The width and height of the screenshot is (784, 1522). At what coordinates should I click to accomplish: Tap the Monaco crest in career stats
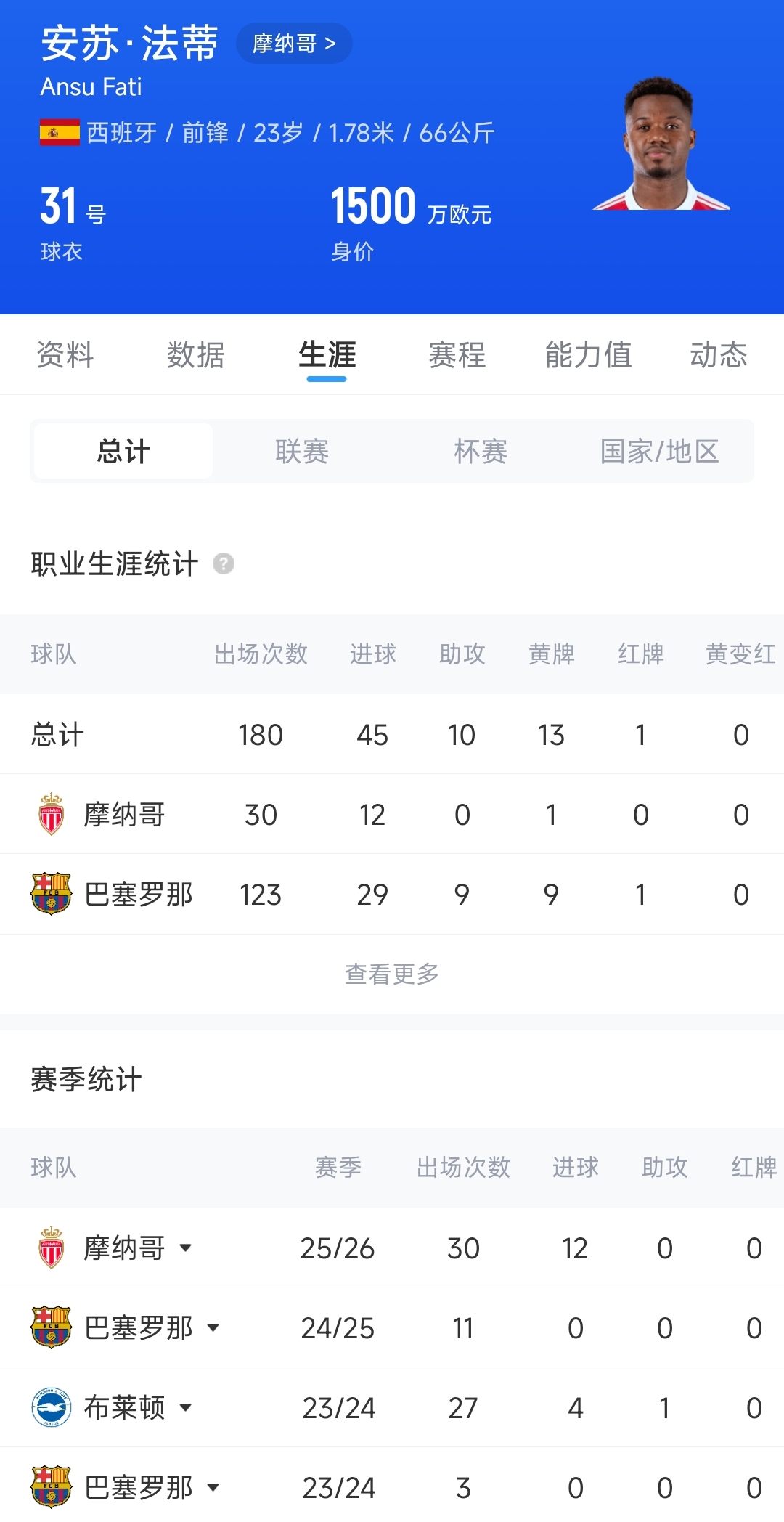pyautogui.click(x=51, y=814)
